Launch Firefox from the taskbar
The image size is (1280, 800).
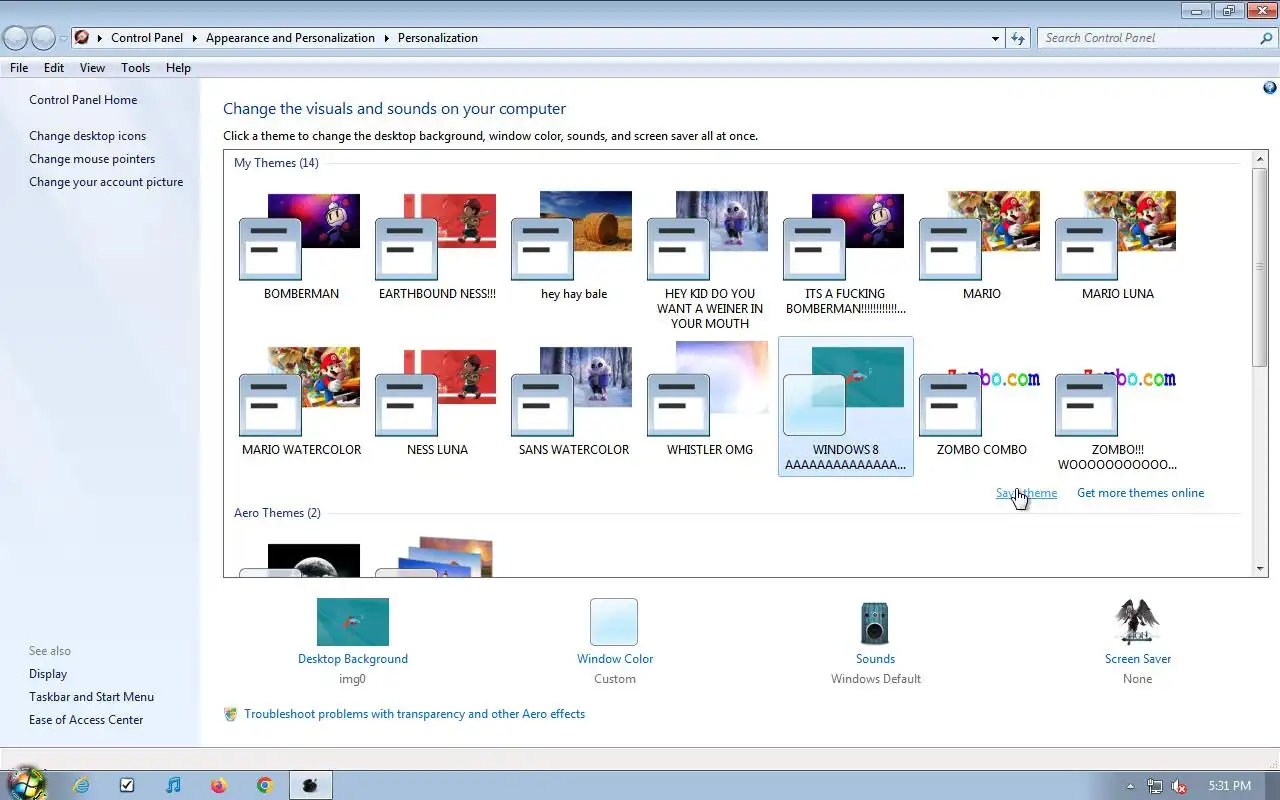point(219,785)
